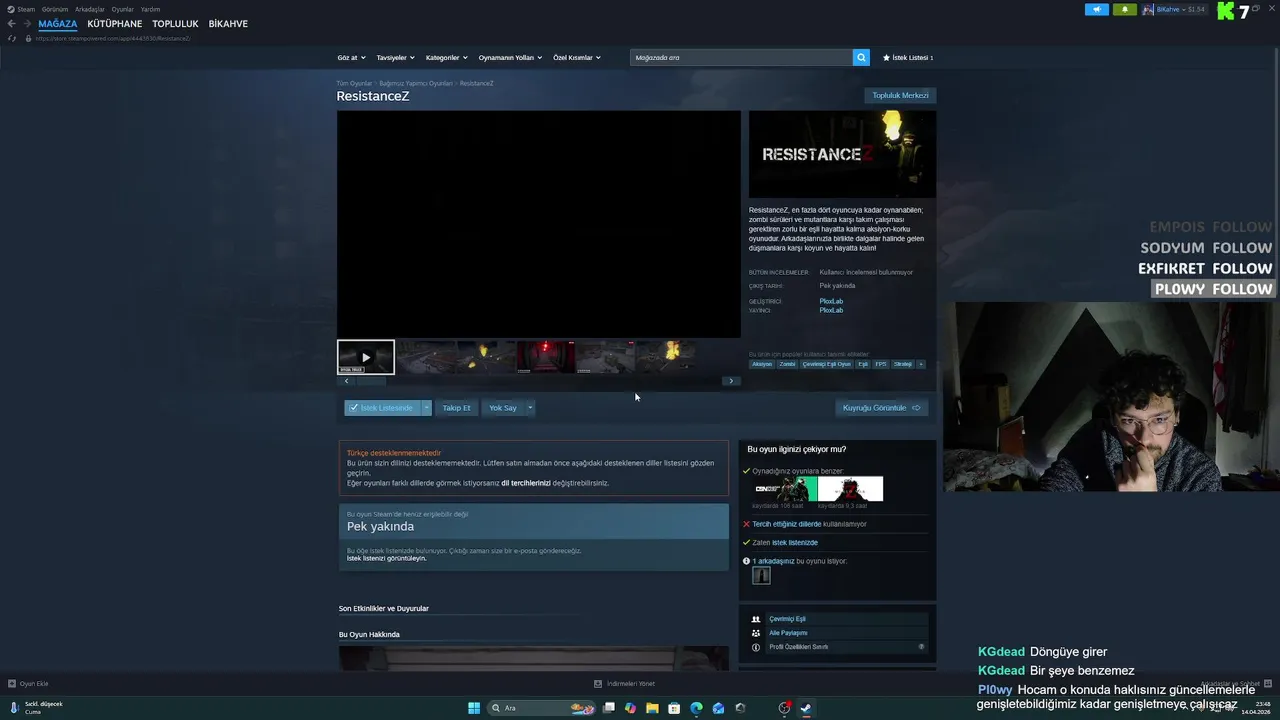Screen dimensions: 1280x720
Task: Open Microsoft Store from the taskbar
Action: click(x=674, y=708)
